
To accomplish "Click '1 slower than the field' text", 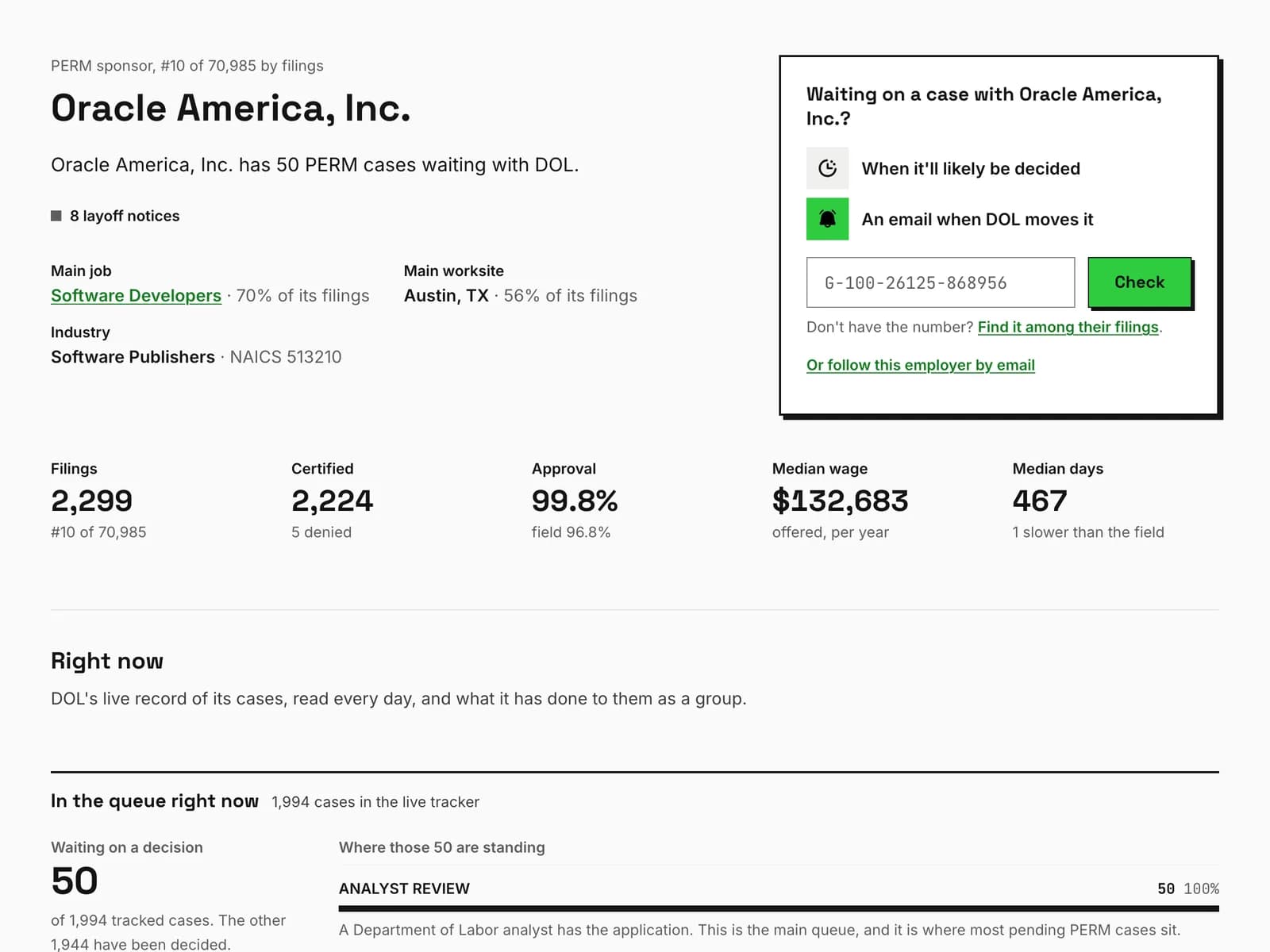I will (x=1088, y=532).
